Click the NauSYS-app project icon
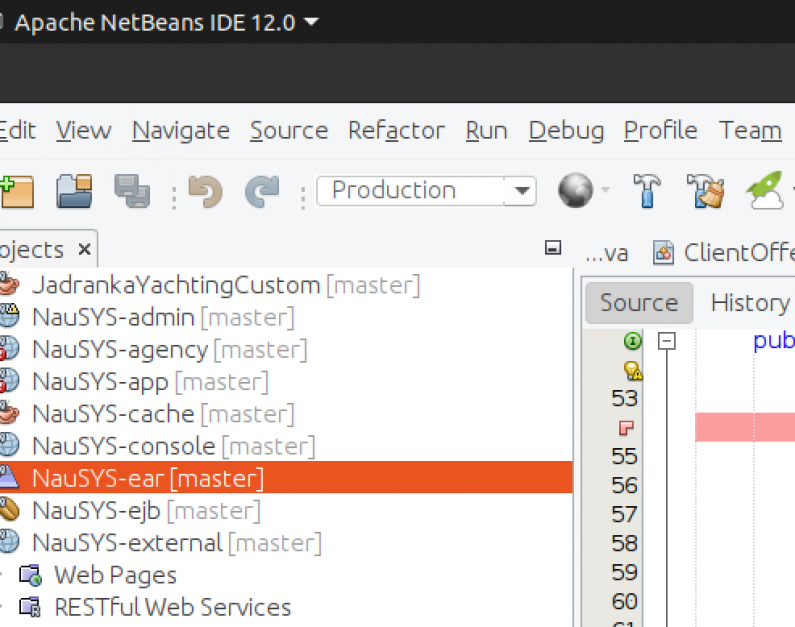 pos(9,381)
